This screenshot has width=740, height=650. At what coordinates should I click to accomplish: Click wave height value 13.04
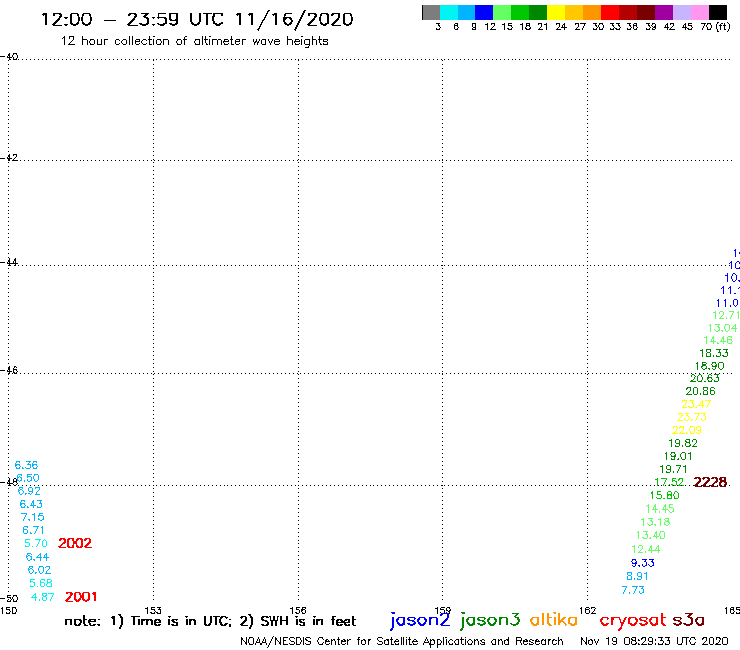pos(723,328)
